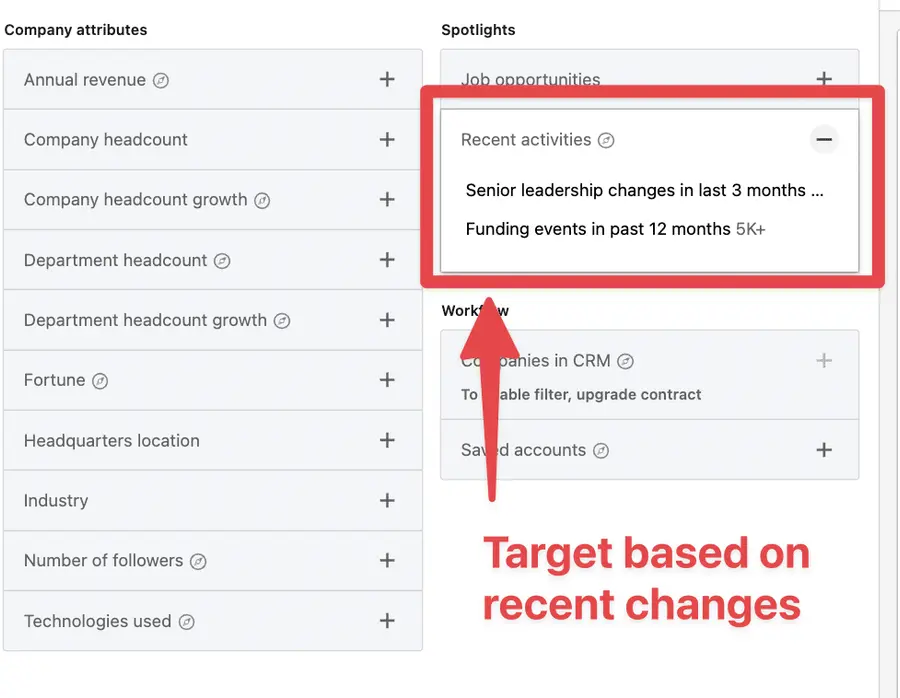Image resolution: width=900 pixels, height=698 pixels.
Task: Add the Industry filter with plus icon
Action: [387, 500]
